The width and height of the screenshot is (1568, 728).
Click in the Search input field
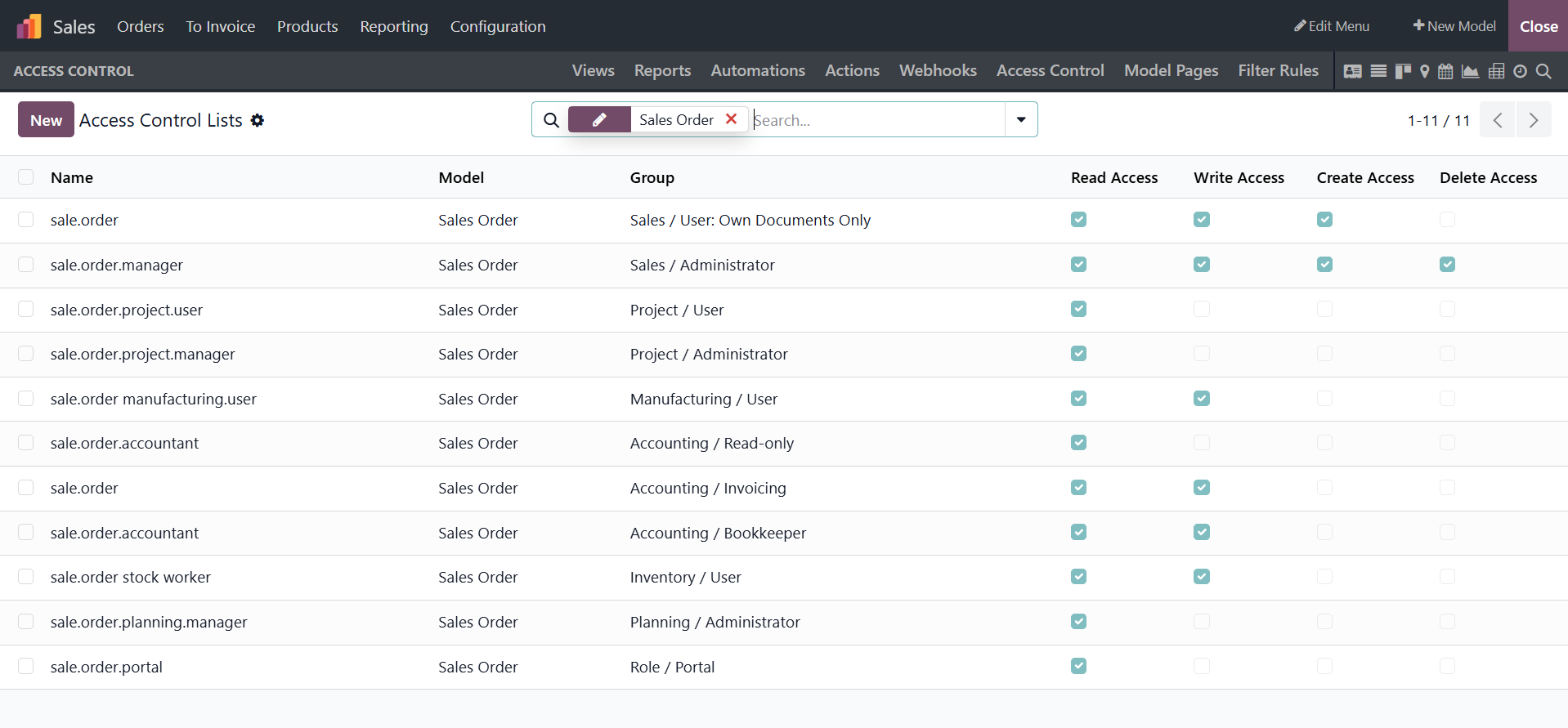[875, 120]
